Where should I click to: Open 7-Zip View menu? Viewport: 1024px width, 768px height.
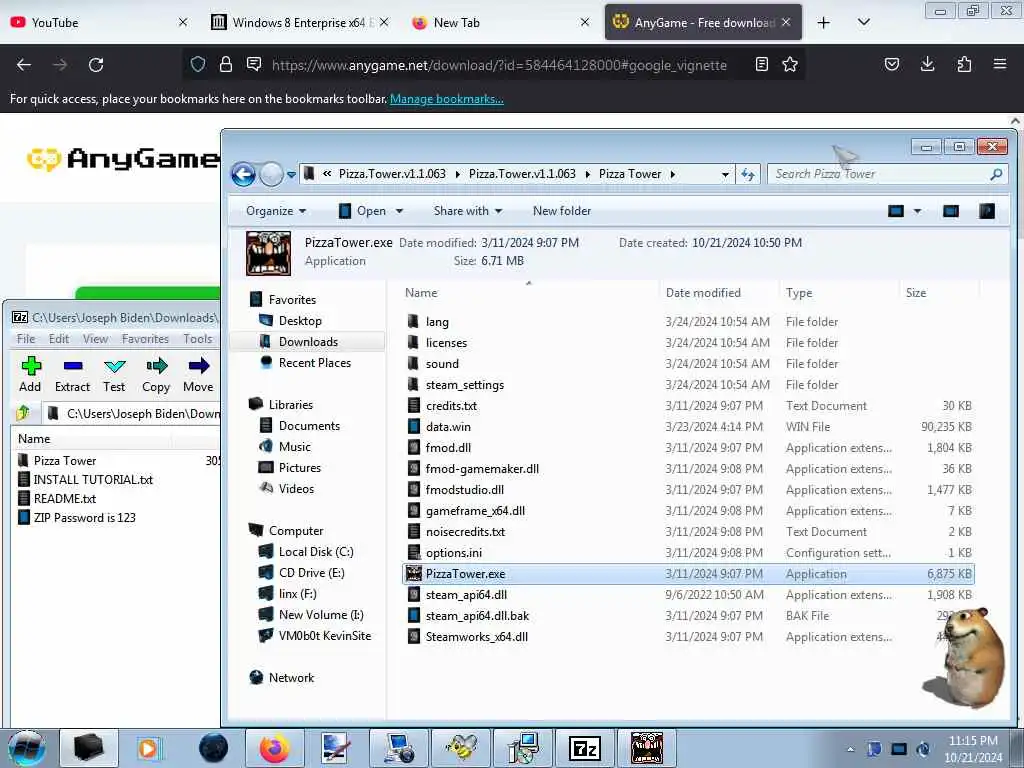[95, 339]
